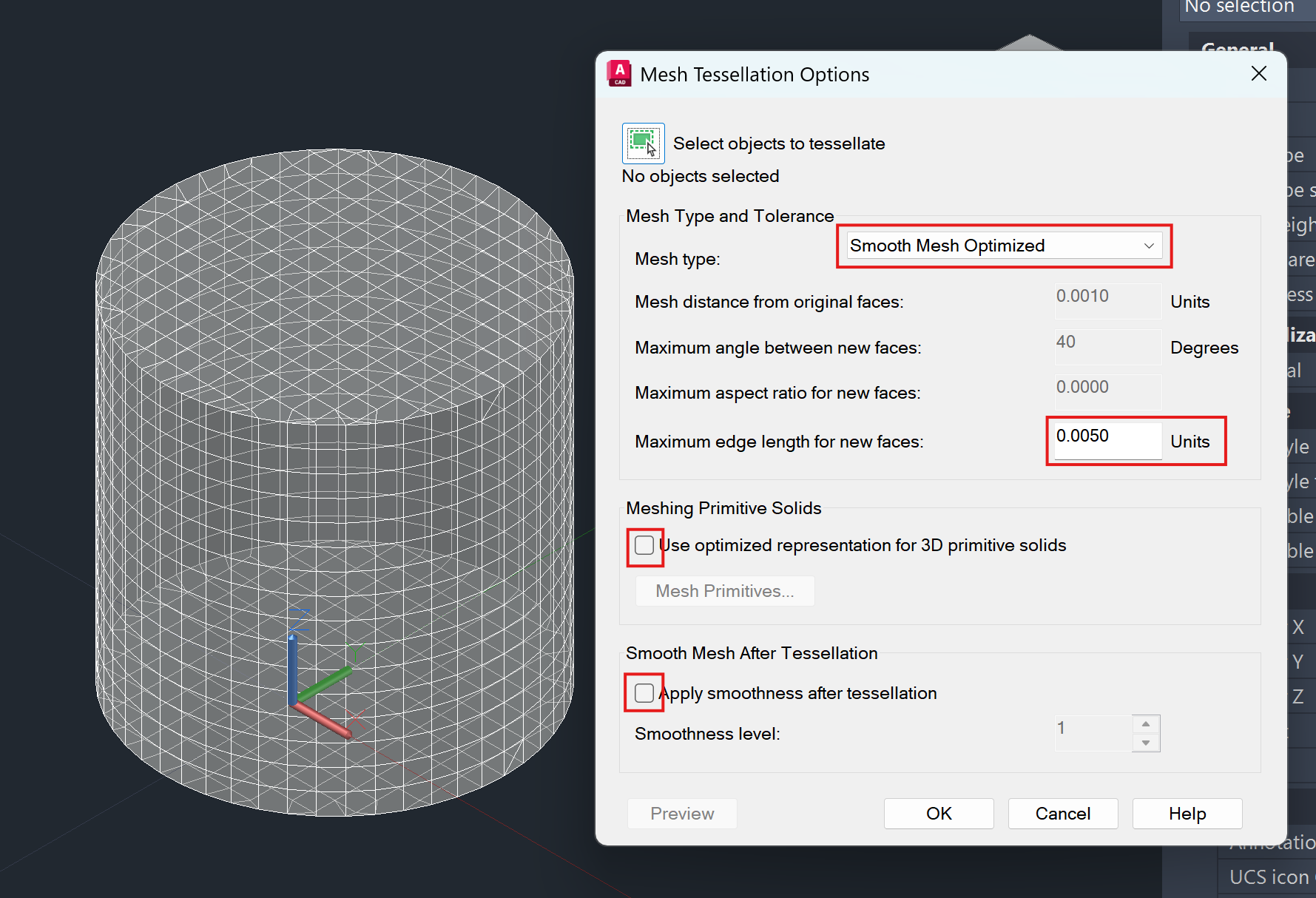The image size is (1316, 898).
Task: Click the Smoothness level value field
Action: click(1093, 733)
